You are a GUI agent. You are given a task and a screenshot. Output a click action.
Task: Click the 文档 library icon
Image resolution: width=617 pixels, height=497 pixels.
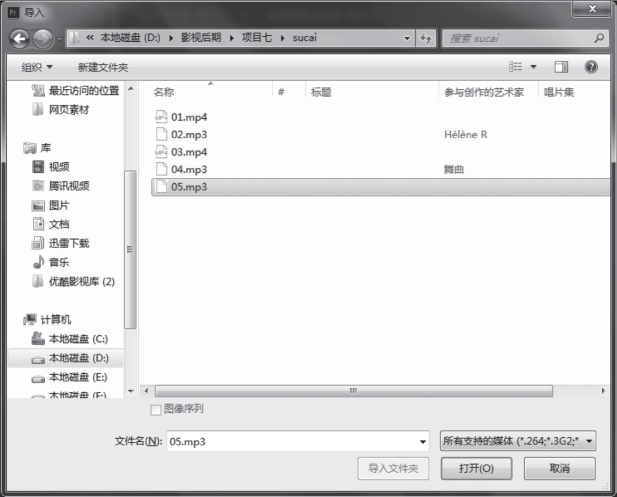[38, 224]
